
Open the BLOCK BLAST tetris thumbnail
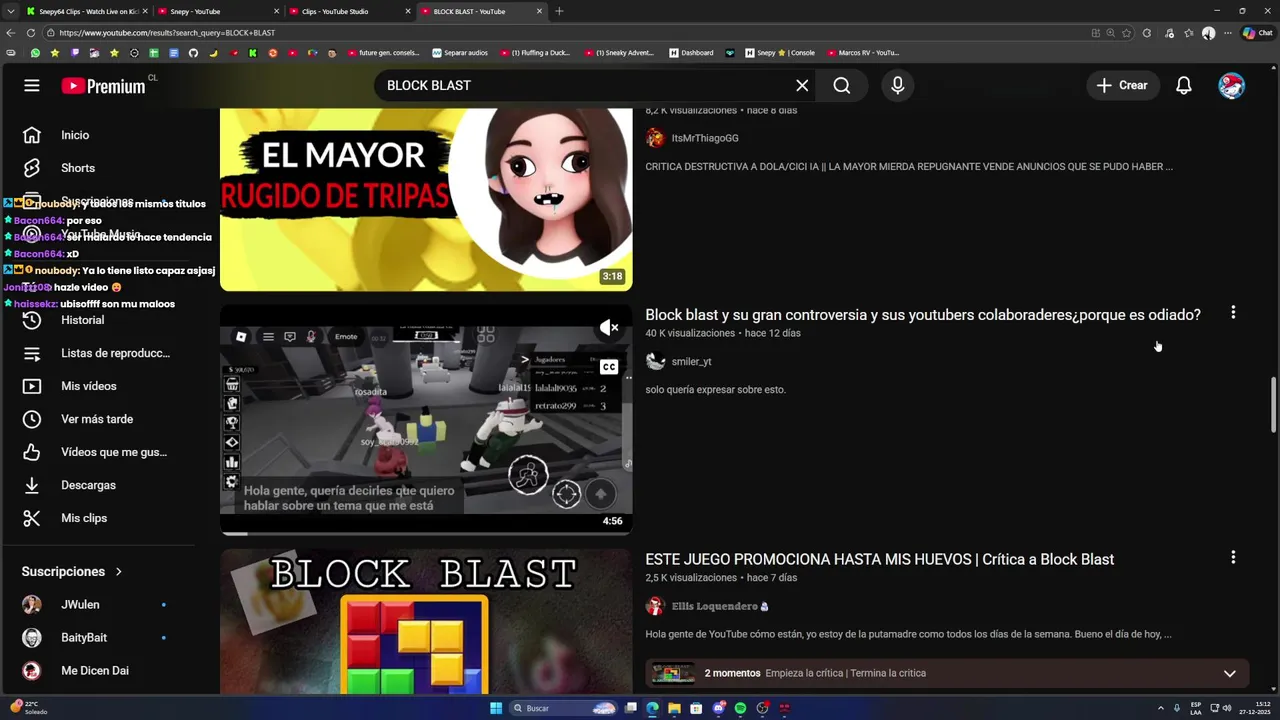pyautogui.click(x=426, y=621)
